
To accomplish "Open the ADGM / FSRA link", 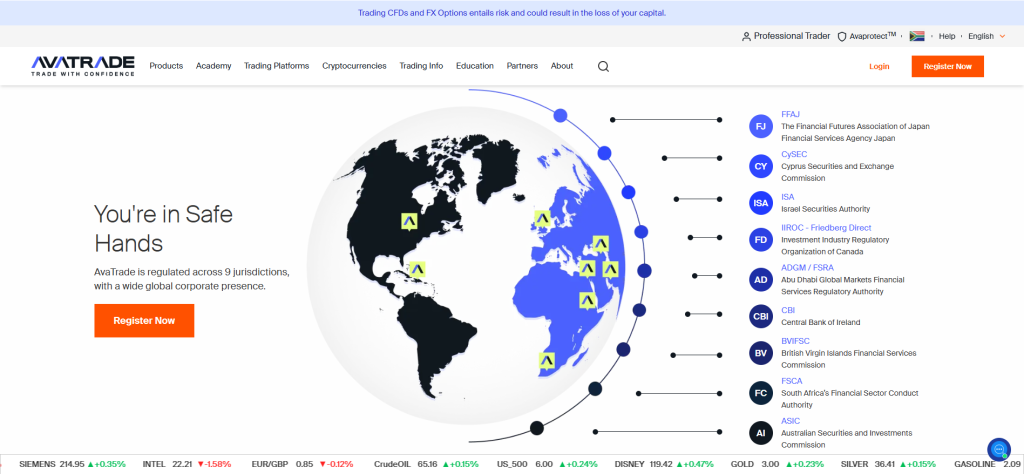I will tap(807, 268).
